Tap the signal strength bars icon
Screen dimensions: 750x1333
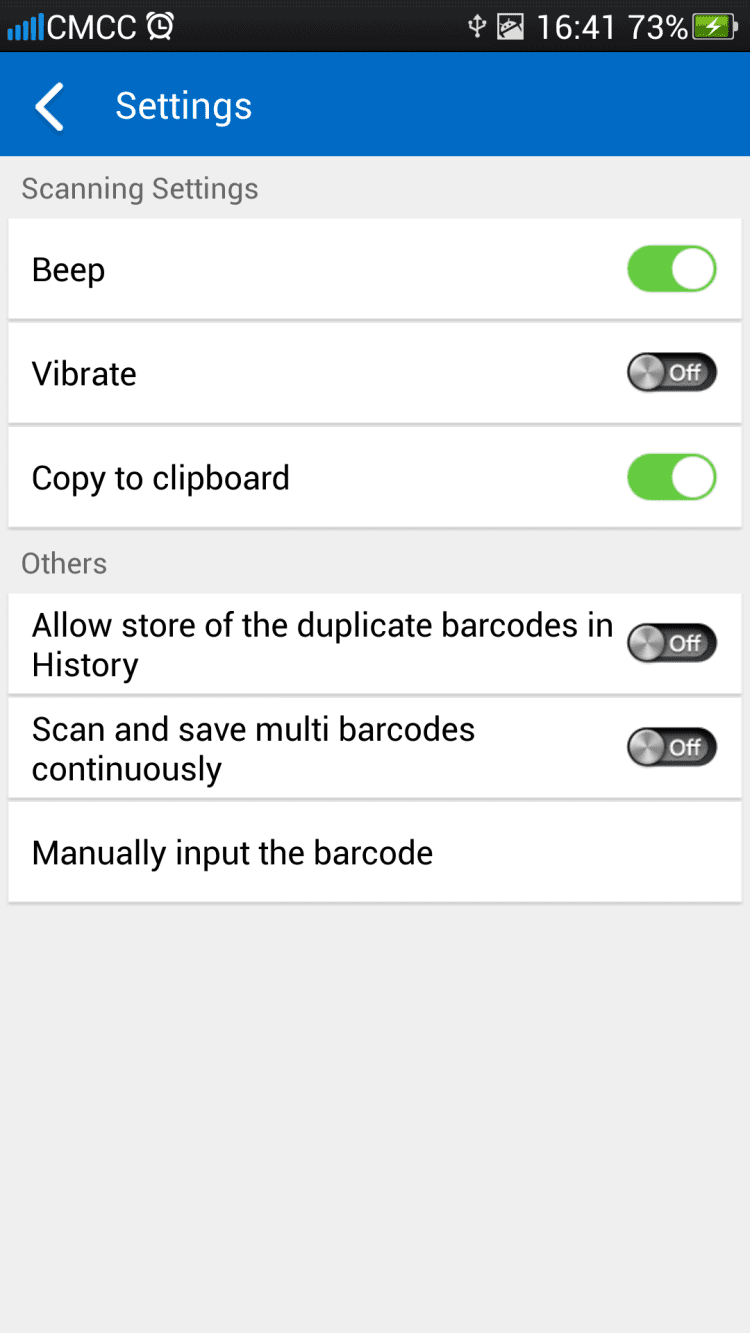click(x=25, y=27)
